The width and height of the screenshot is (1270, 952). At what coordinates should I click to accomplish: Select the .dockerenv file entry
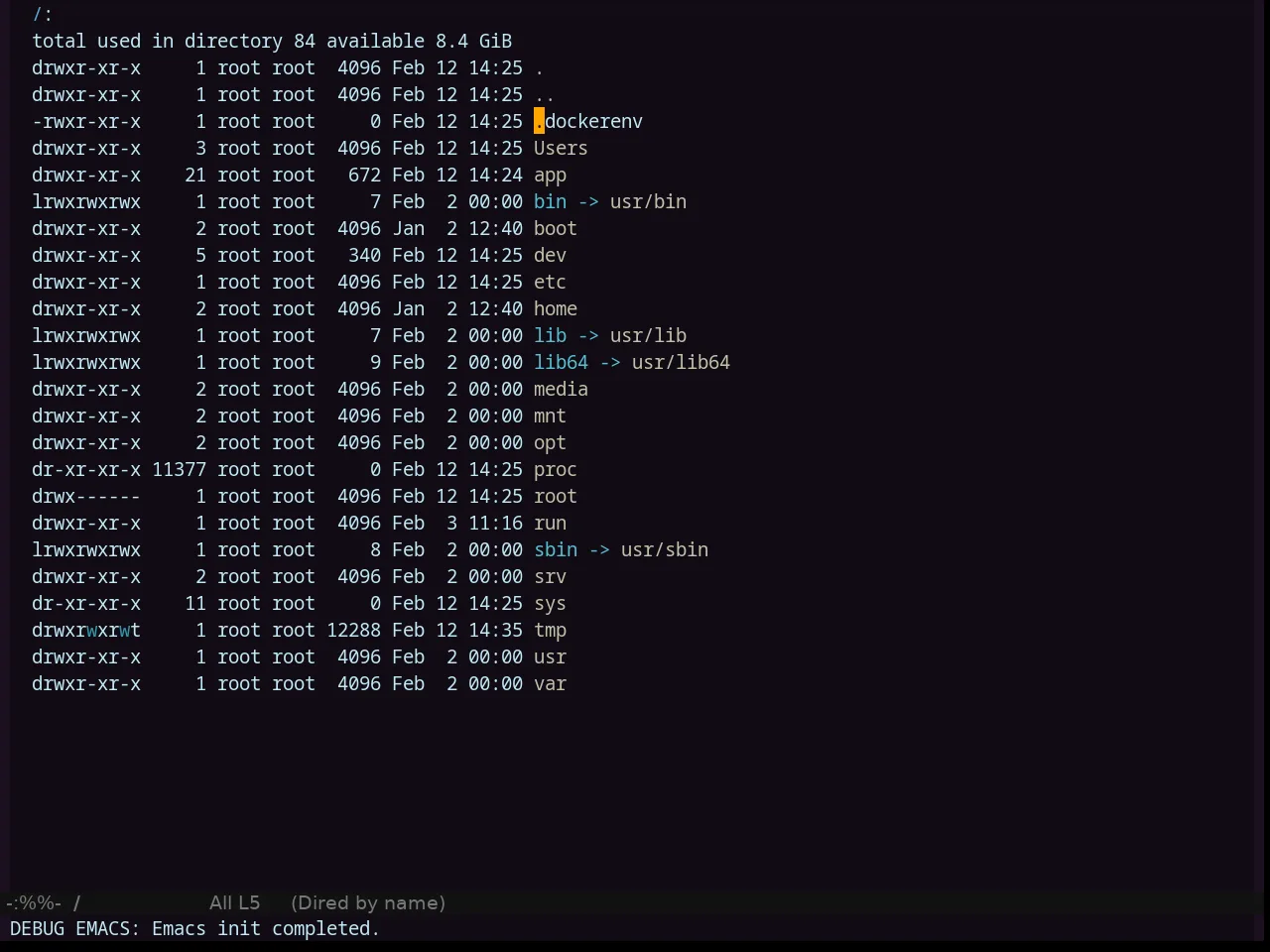click(x=588, y=121)
